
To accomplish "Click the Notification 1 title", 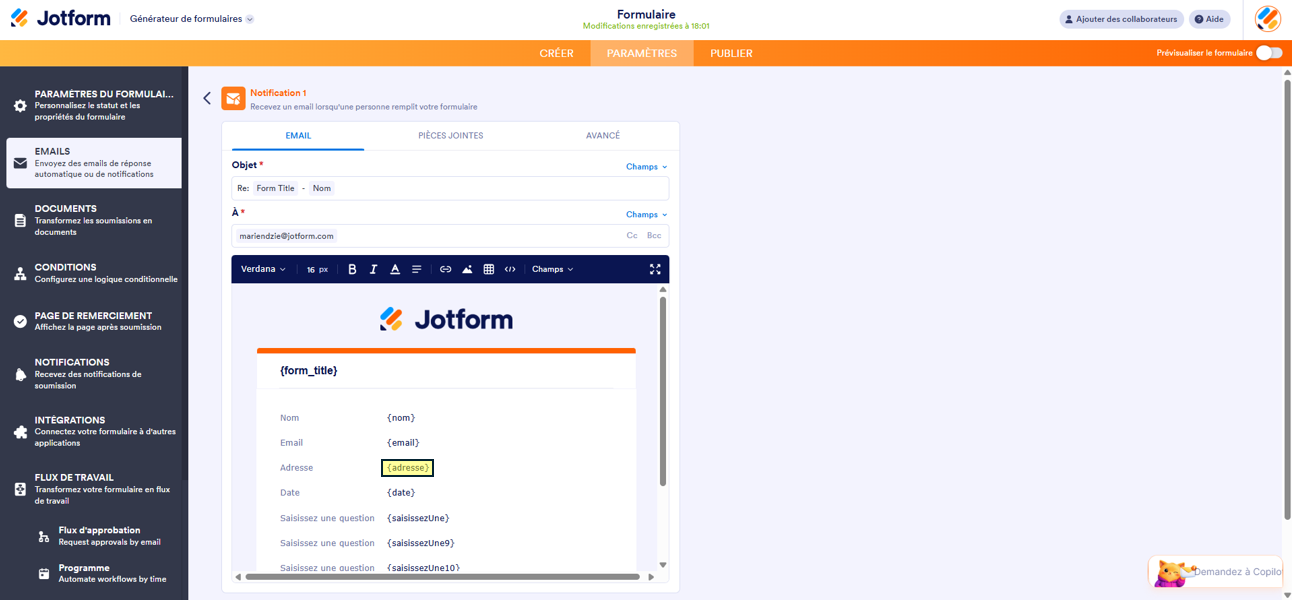I will 278,93.
